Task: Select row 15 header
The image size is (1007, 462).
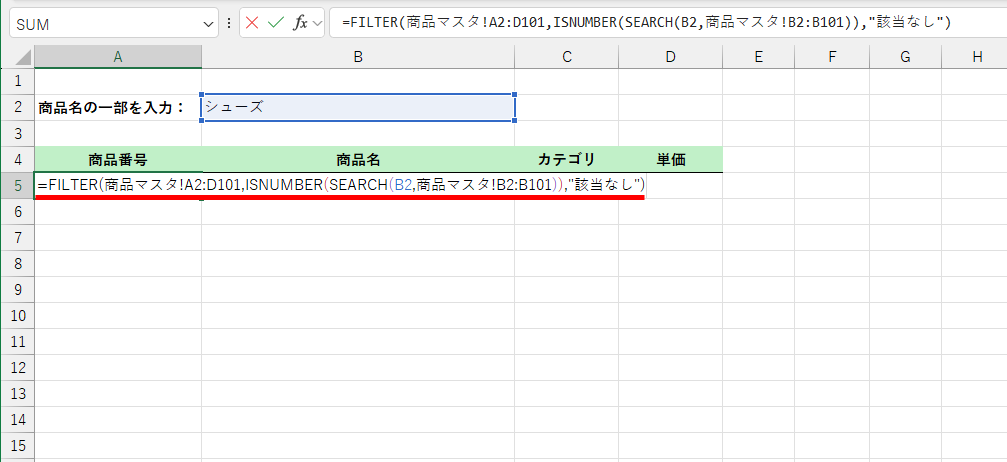Action: tap(17, 446)
